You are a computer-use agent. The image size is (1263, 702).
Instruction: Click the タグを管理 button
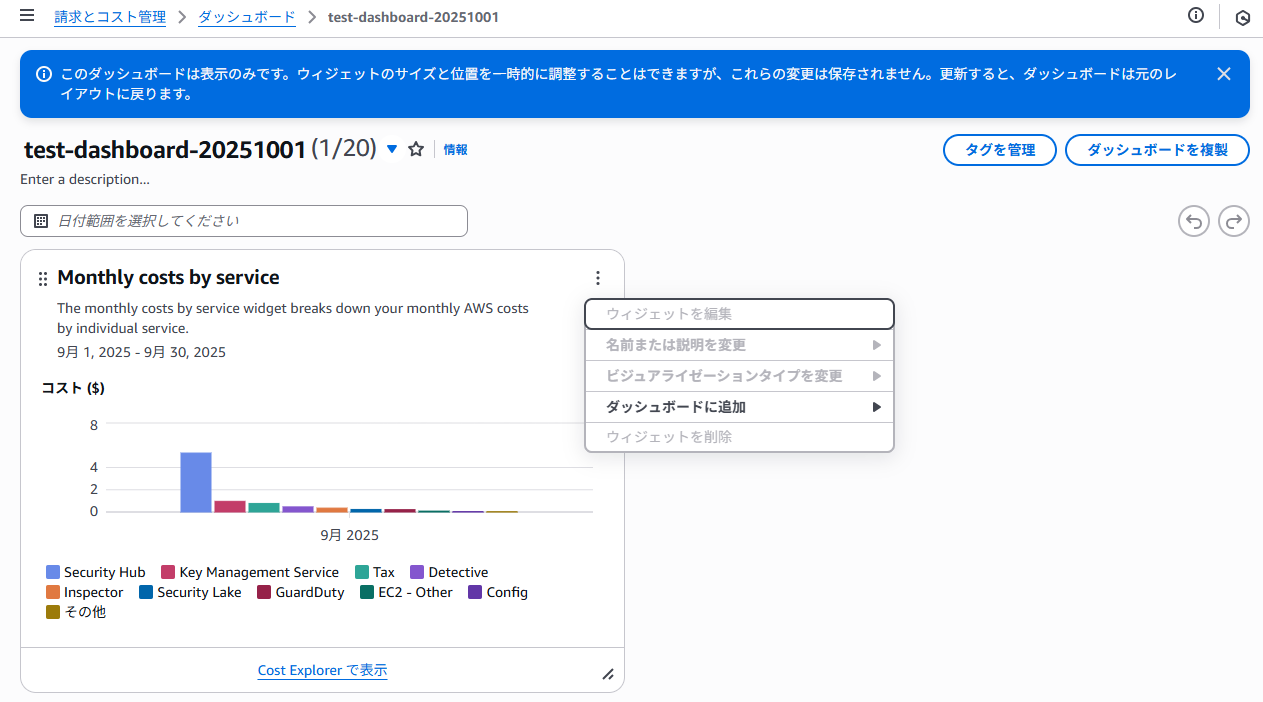999,150
